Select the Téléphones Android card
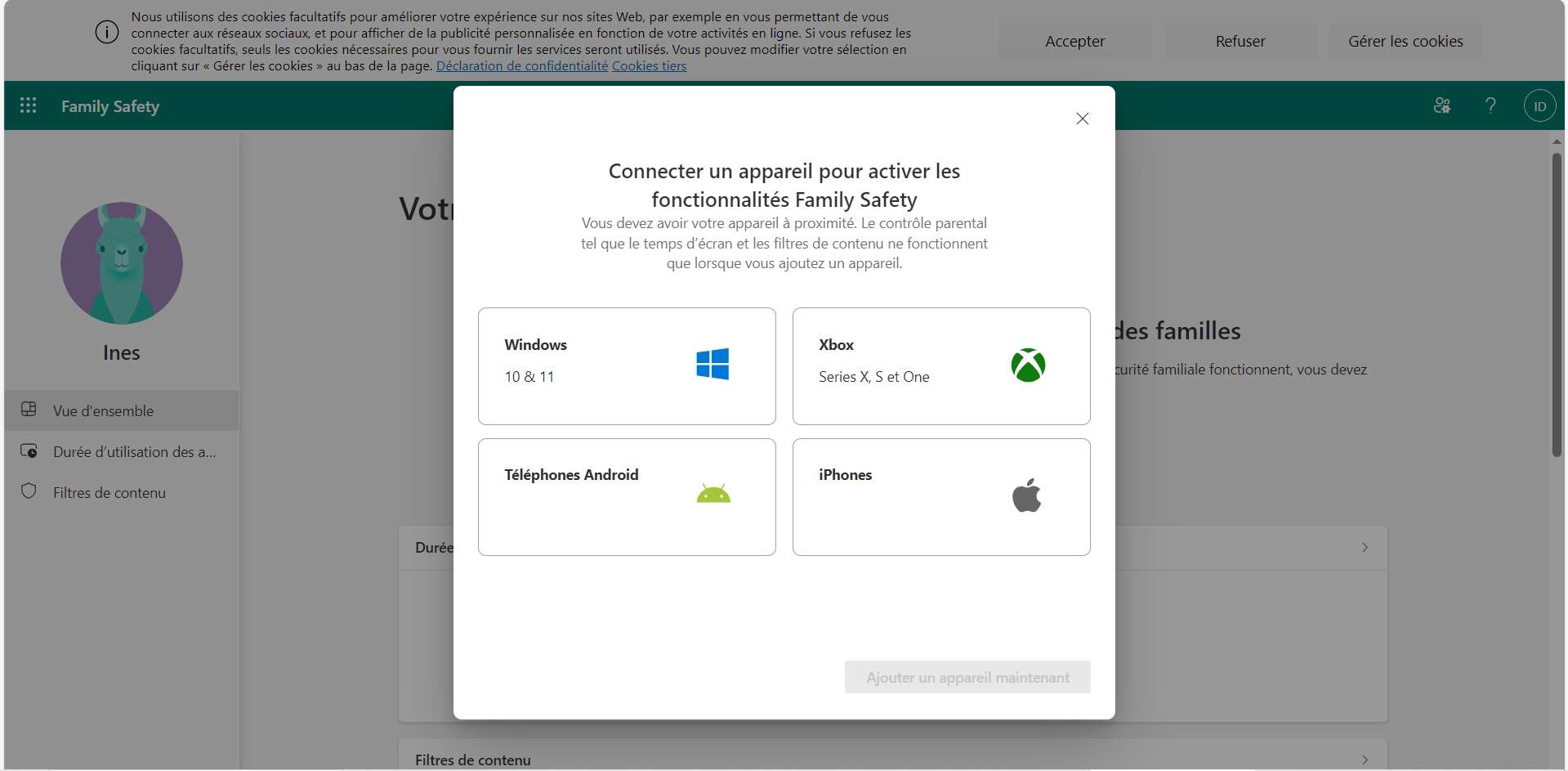The image size is (1568, 771). tap(627, 497)
